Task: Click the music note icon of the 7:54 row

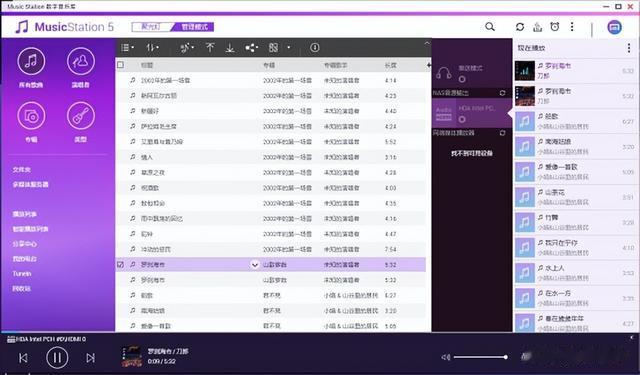Action: point(133,249)
